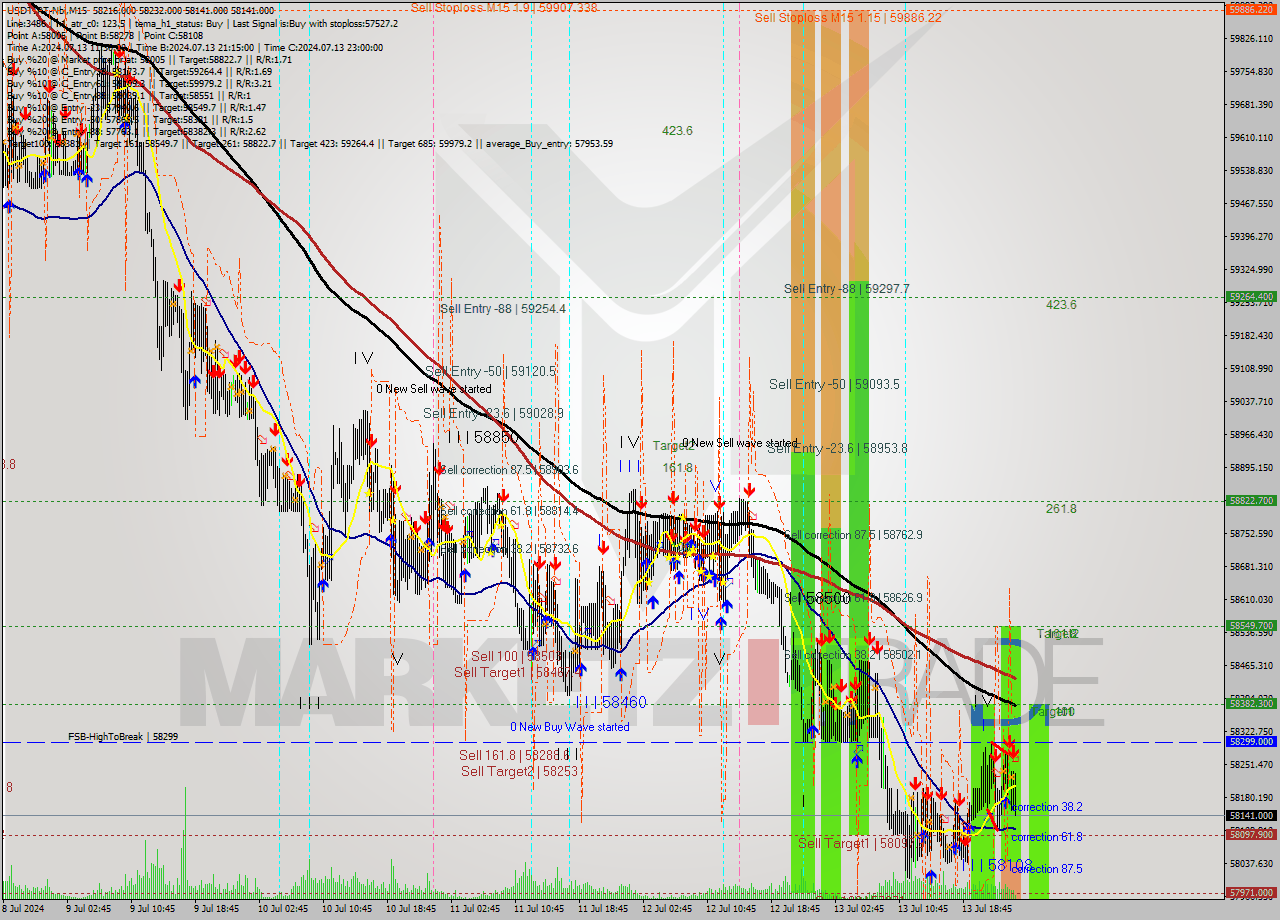Click the Sell correction 87.5 | 58762.9 label
The image size is (1280, 920).
coord(854,535)
